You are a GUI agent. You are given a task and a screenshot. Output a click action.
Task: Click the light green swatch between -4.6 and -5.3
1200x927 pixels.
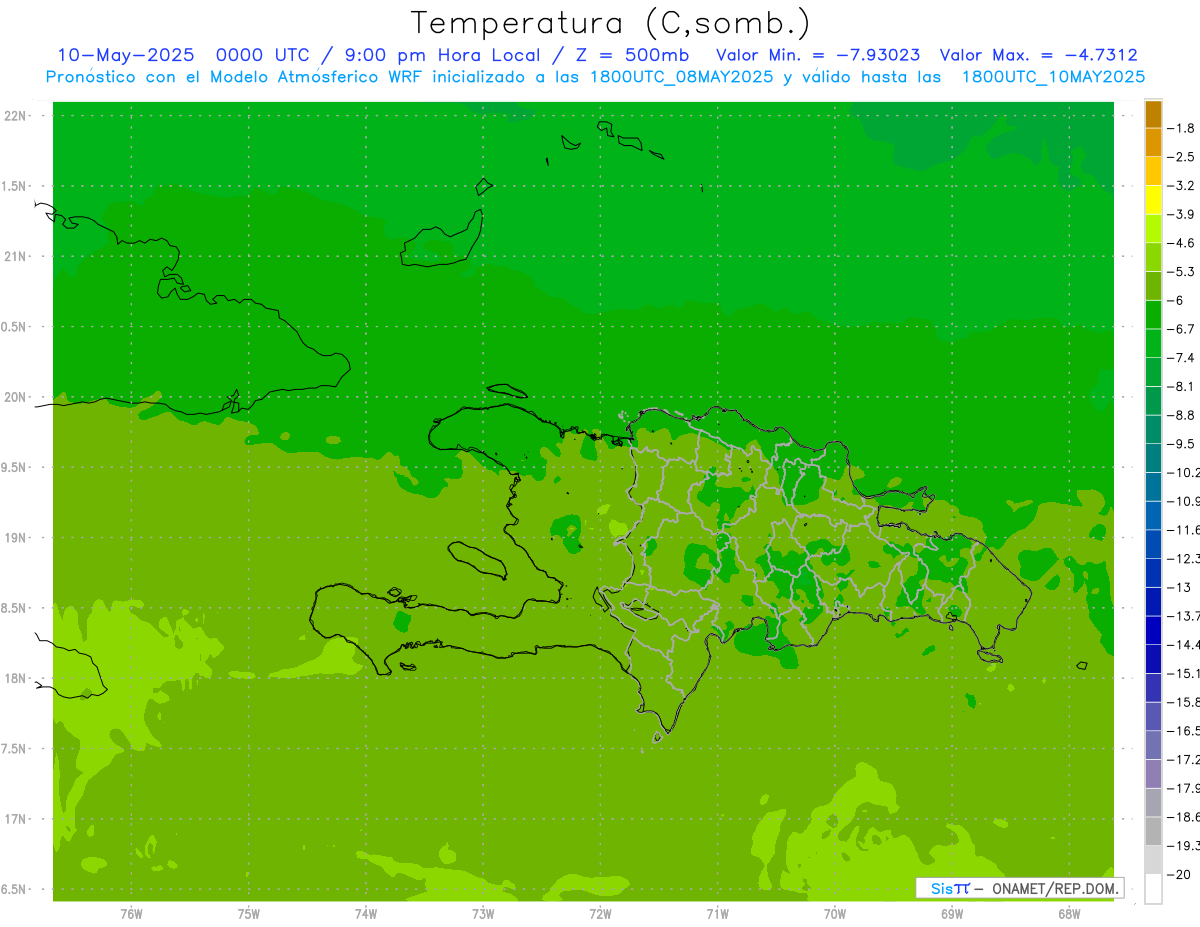point(1153,257)
